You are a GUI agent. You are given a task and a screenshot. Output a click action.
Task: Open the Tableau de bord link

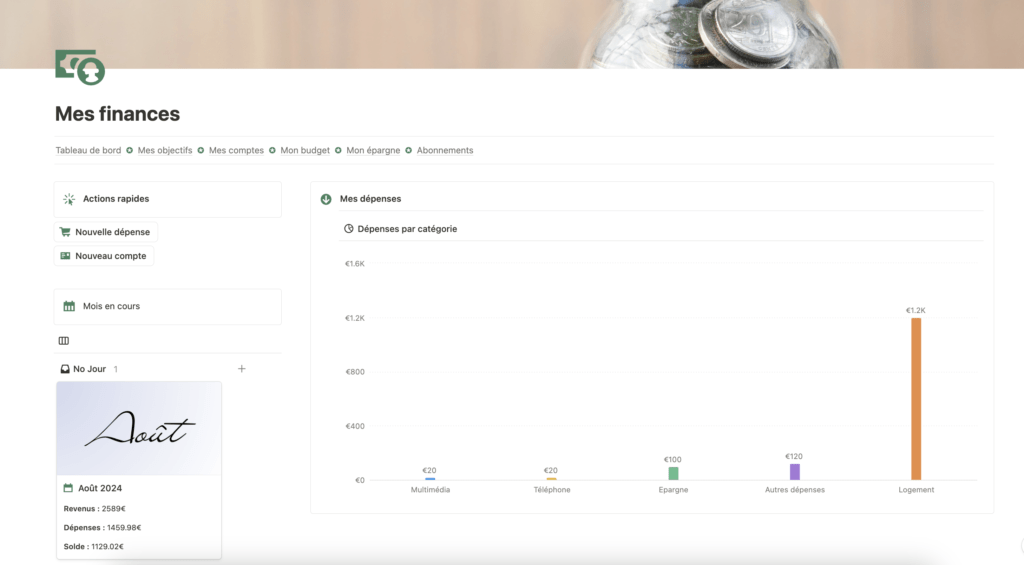pyautogui.click(x=88, y=151)
